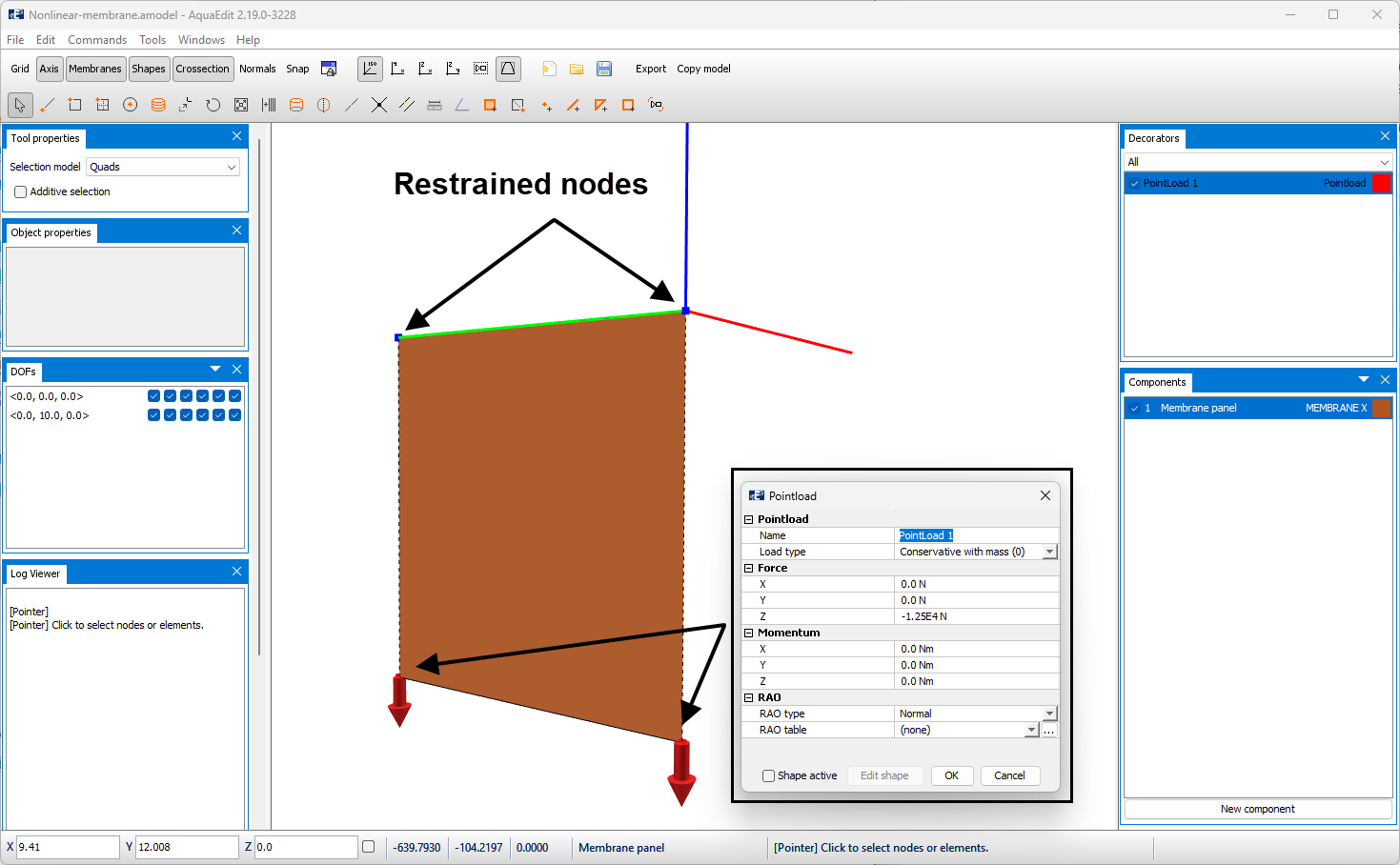Open the Windows menu
Viewport: 1400px width, 865px height.
(201, 40)
